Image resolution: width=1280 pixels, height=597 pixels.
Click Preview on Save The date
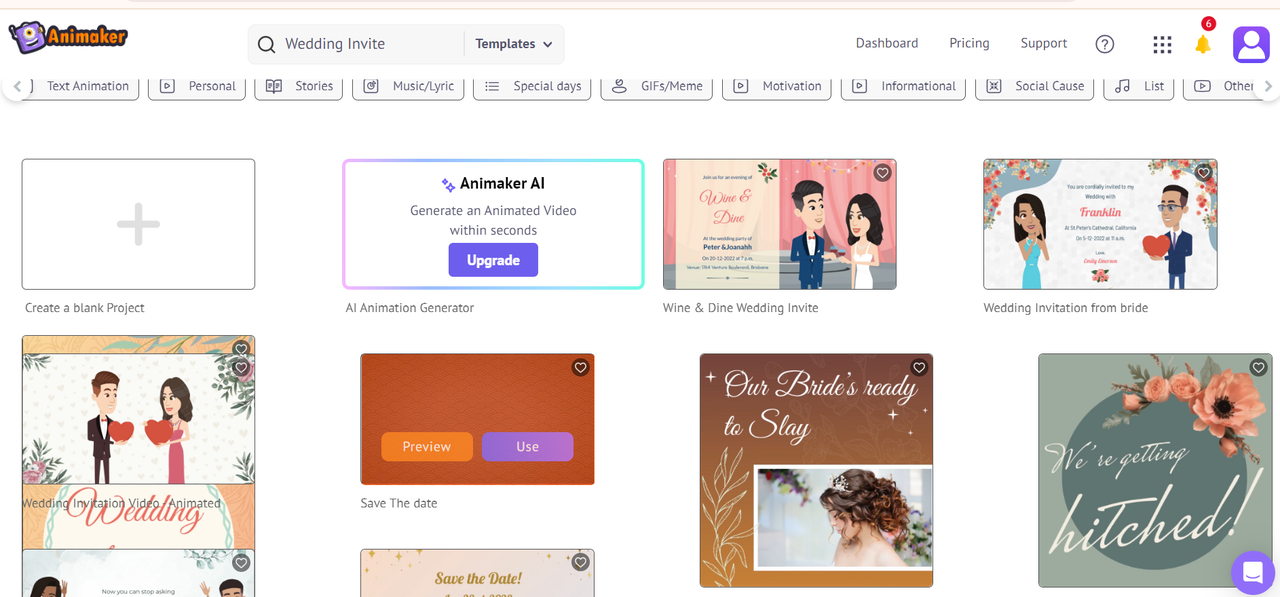tap(427, 446)
